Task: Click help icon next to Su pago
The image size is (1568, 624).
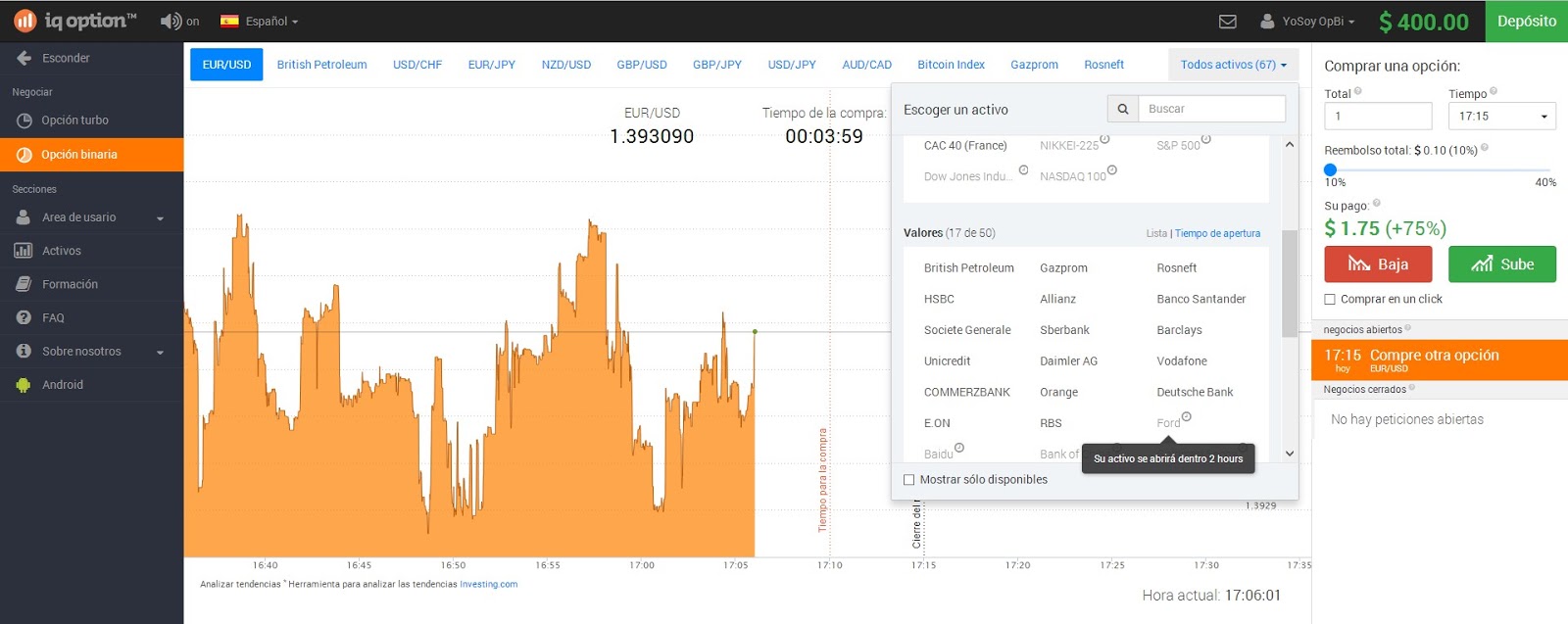Action: tap(1377, 203)
